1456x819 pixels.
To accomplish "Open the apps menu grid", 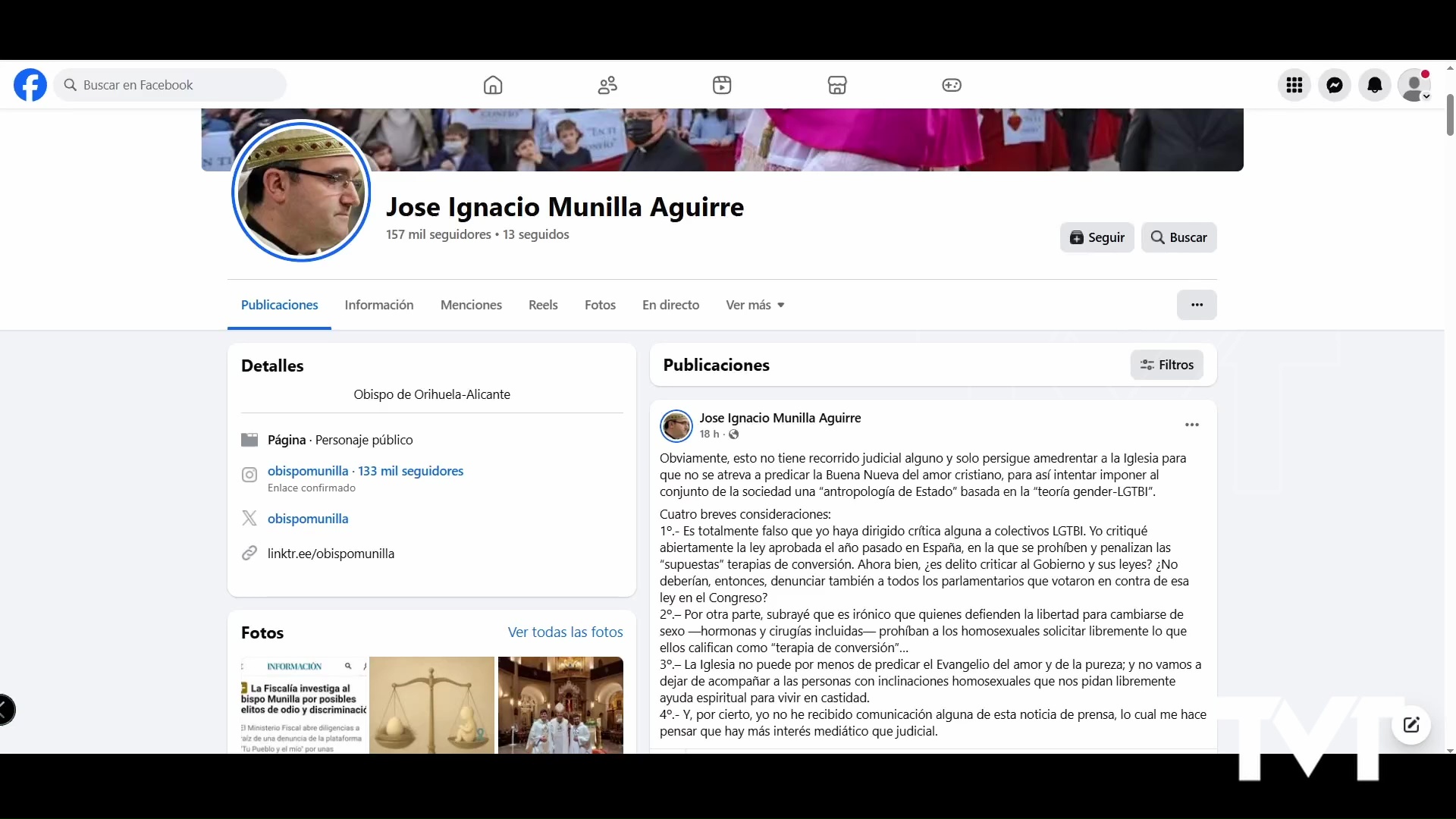I will click(1294, 85).
